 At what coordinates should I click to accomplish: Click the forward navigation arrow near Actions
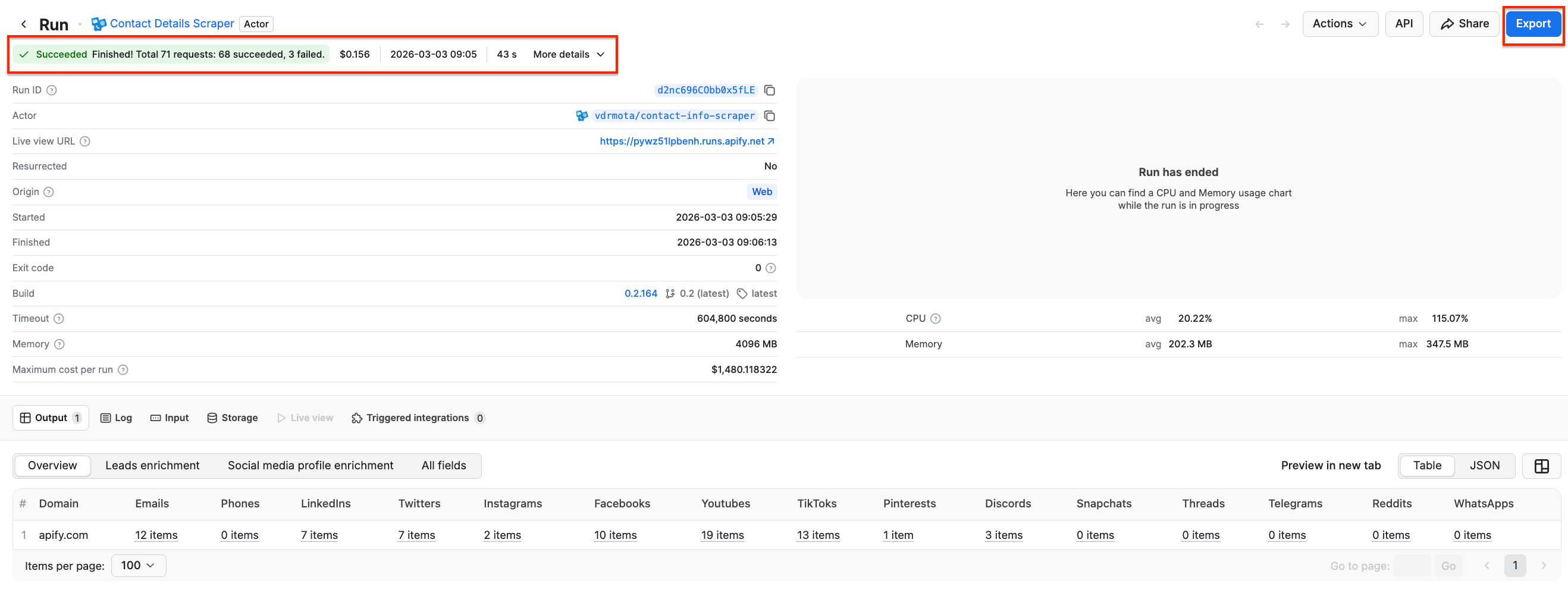[x=1285, y=24]
